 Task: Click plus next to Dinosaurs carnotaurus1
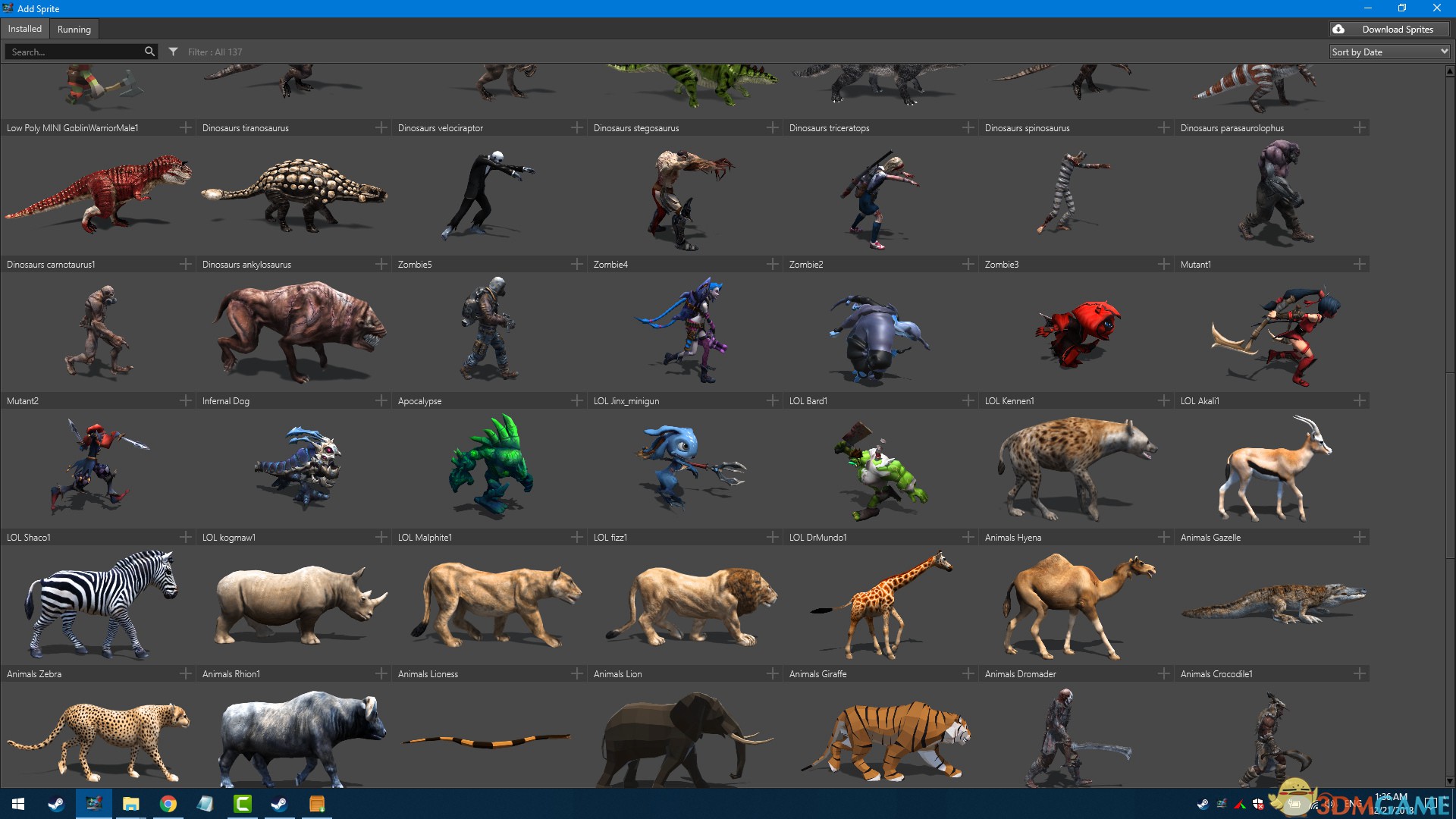186,264
